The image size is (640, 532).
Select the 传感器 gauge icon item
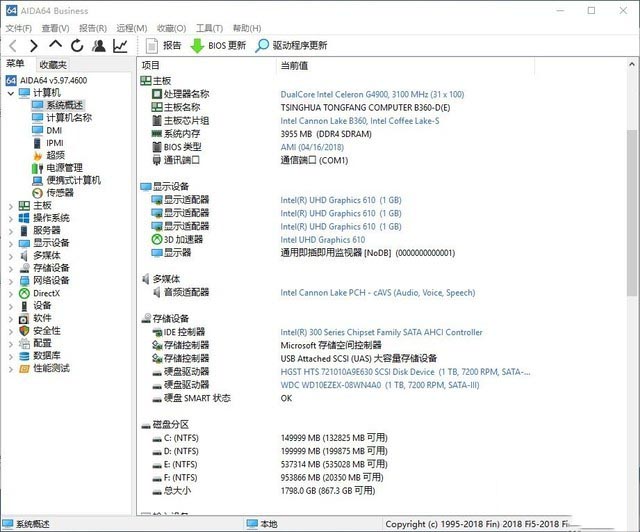coord(53,193)
